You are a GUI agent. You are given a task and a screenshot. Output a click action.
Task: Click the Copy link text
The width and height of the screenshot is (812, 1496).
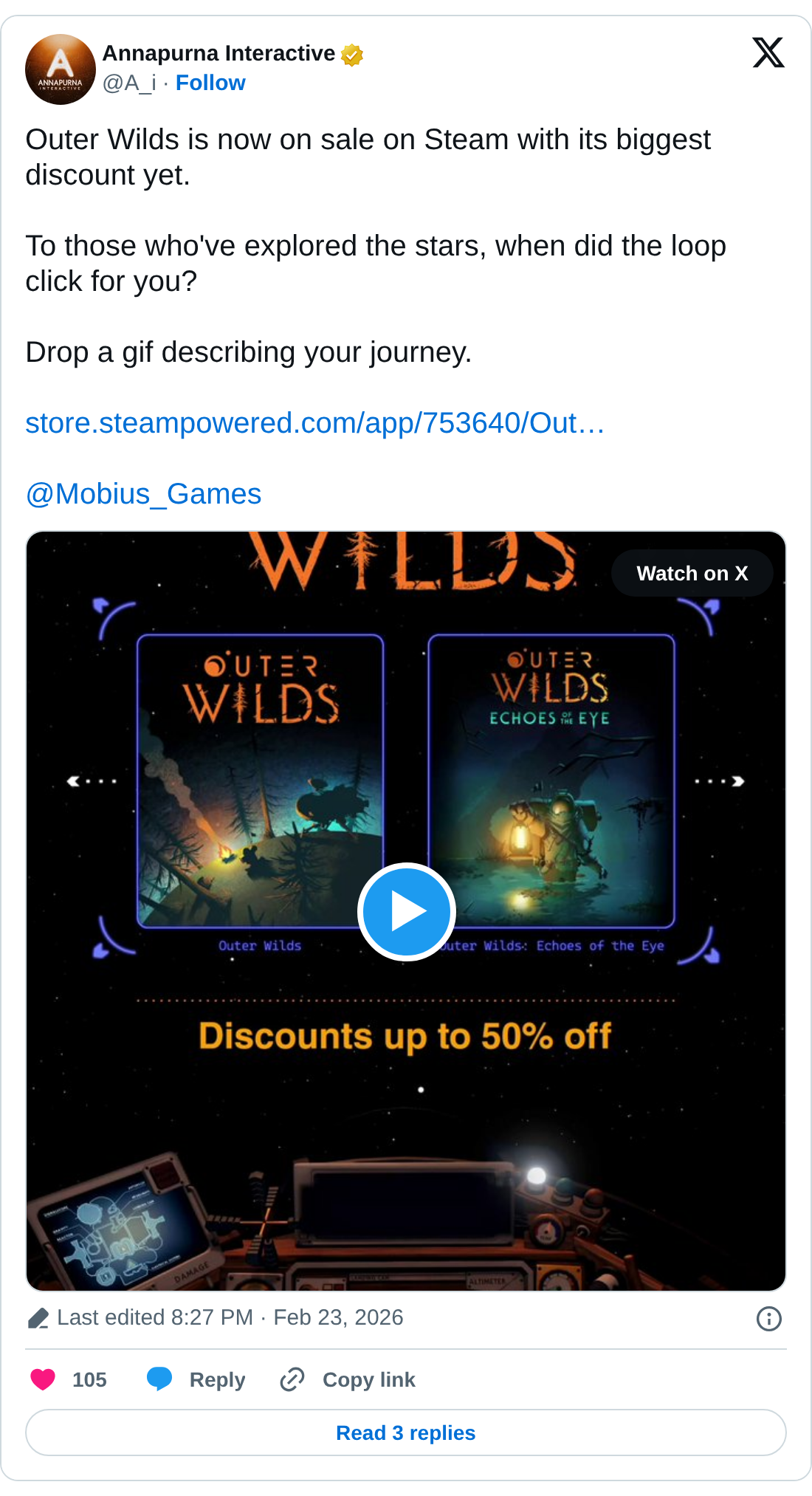click(368, 1379)
